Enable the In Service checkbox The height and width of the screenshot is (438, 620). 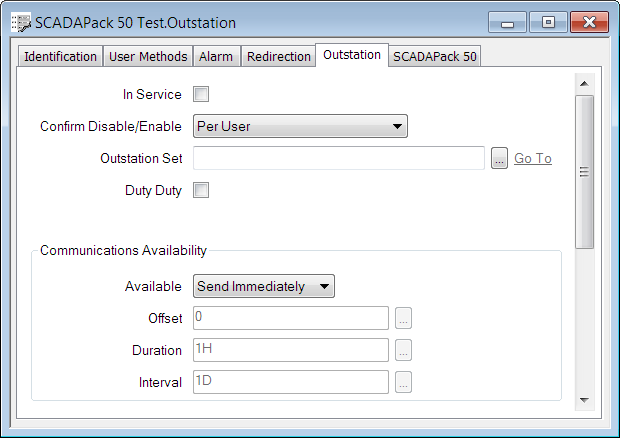[201, 95]
